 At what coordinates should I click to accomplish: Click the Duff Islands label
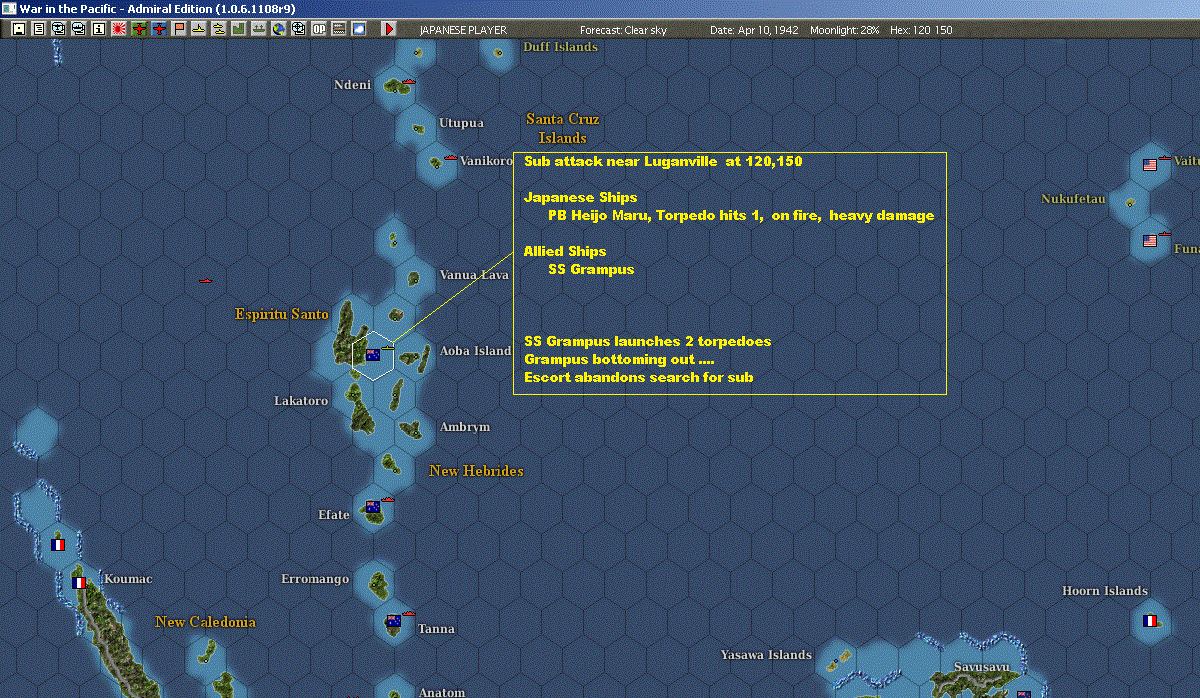click(560, 47)
